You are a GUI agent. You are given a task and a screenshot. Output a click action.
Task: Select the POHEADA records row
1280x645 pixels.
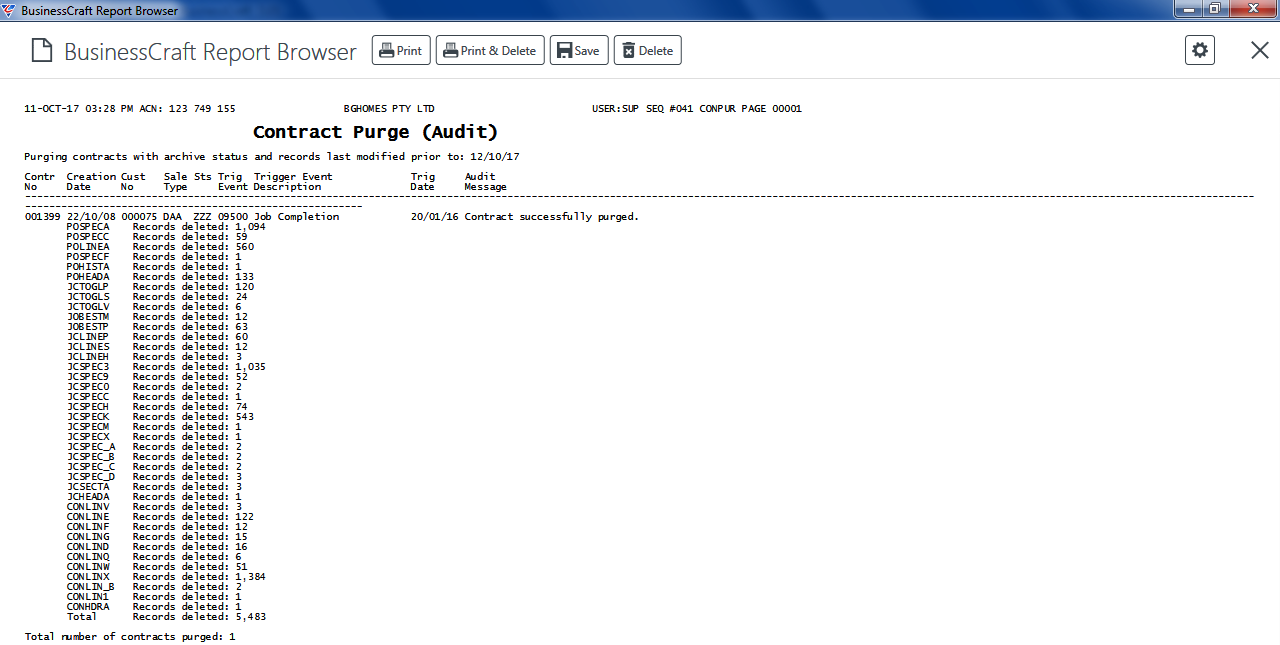tap(160, 277)
